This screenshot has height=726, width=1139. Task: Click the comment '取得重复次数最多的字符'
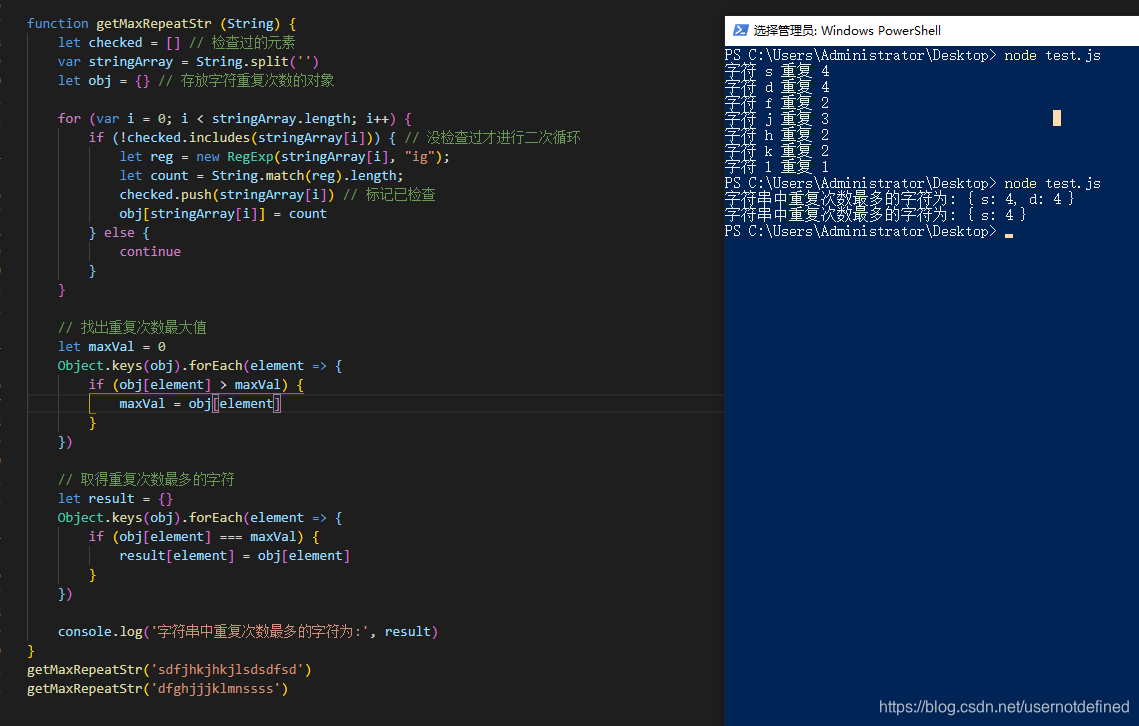tap(146, 480)
